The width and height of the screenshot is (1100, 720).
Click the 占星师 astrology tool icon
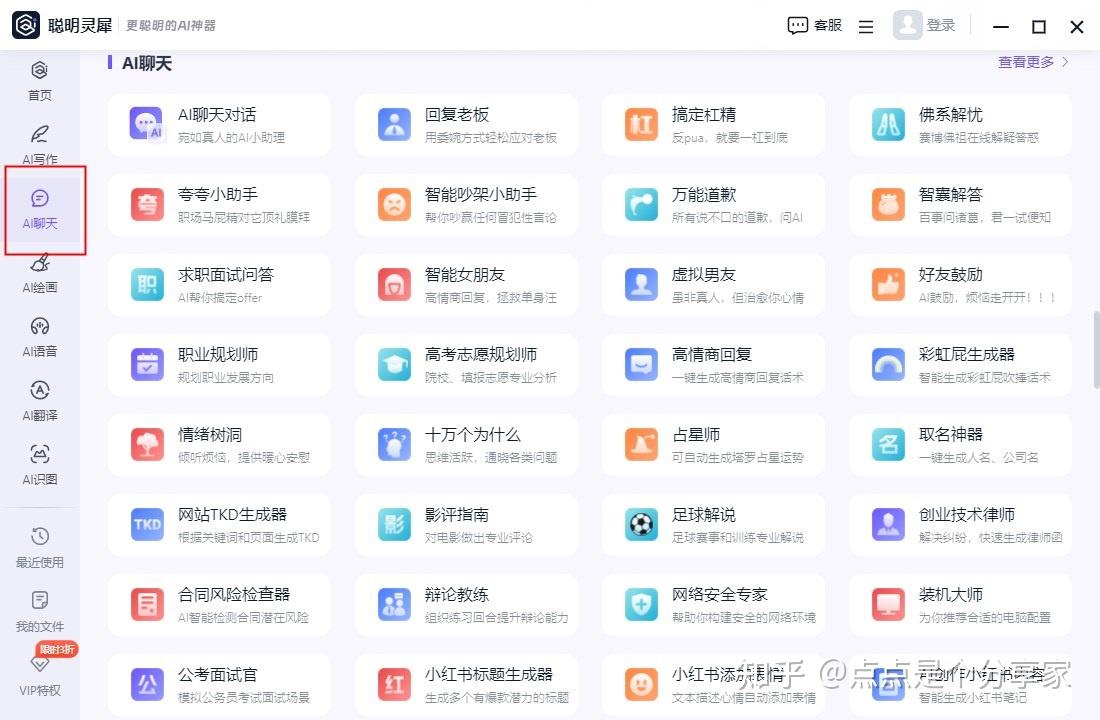coord(640,444)
